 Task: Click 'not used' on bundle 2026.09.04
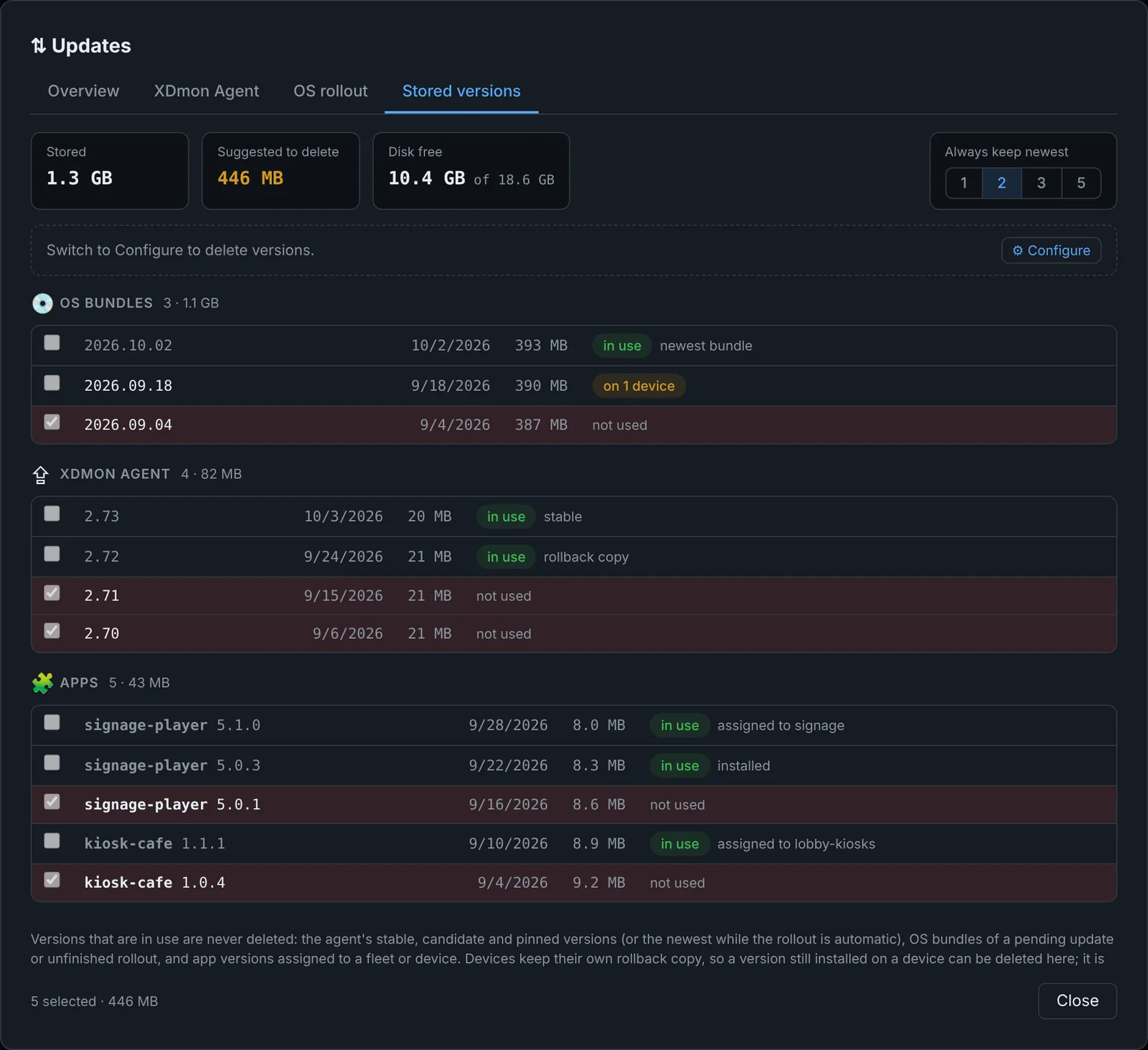pos(620,425)
